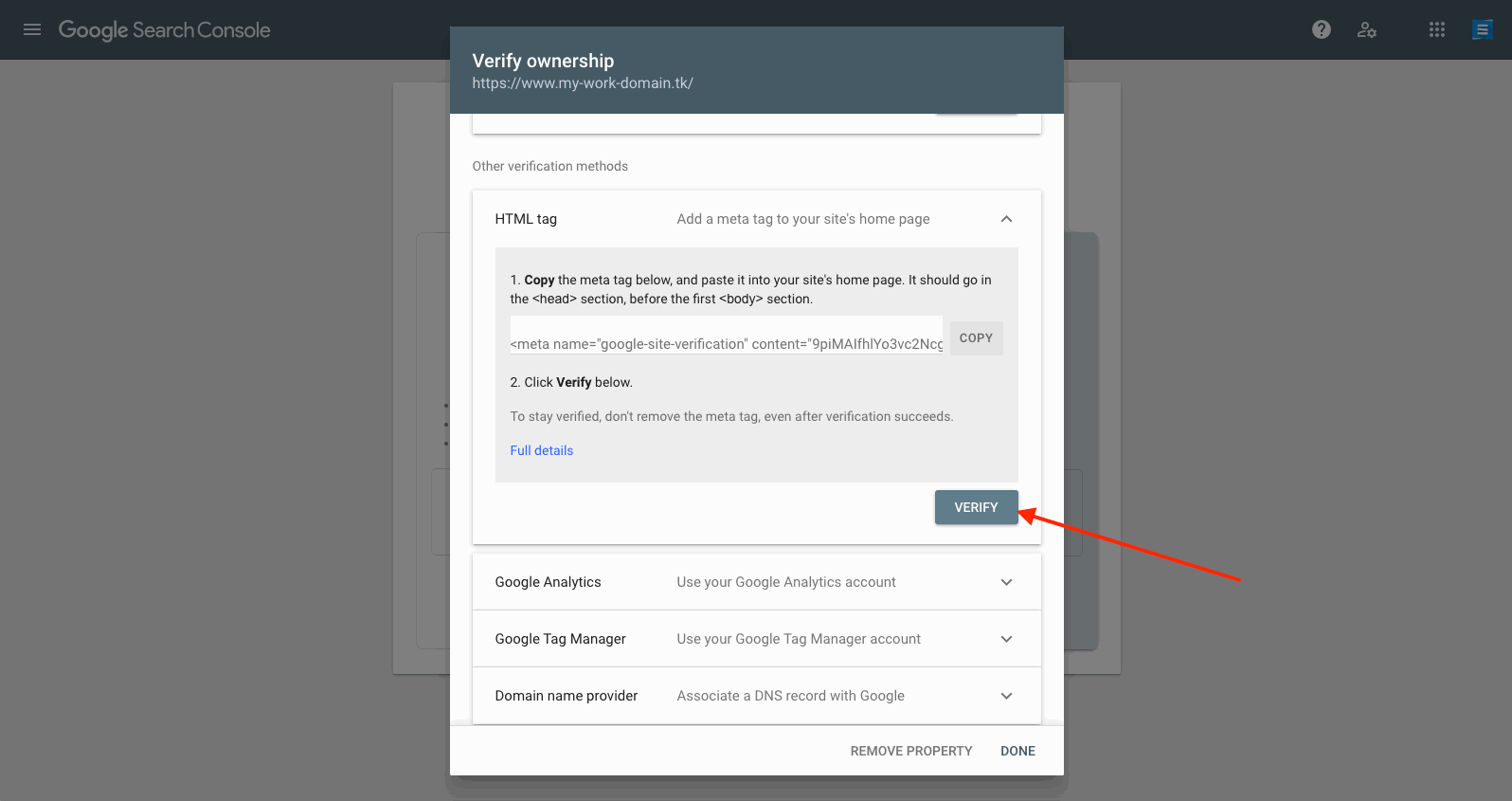Click the HTML tag heading
The height and width of the screenshot is (801, 1512).
click(x=526, y=219)
